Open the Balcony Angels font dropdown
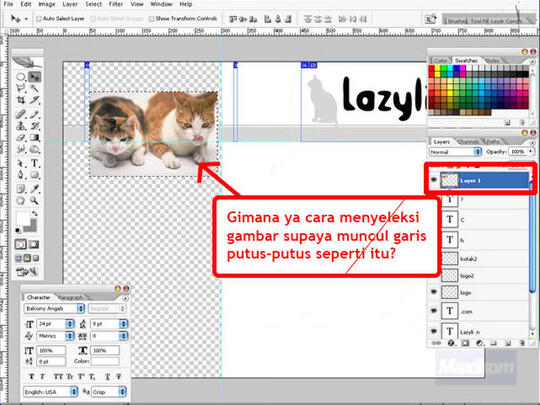 (54, 308)
